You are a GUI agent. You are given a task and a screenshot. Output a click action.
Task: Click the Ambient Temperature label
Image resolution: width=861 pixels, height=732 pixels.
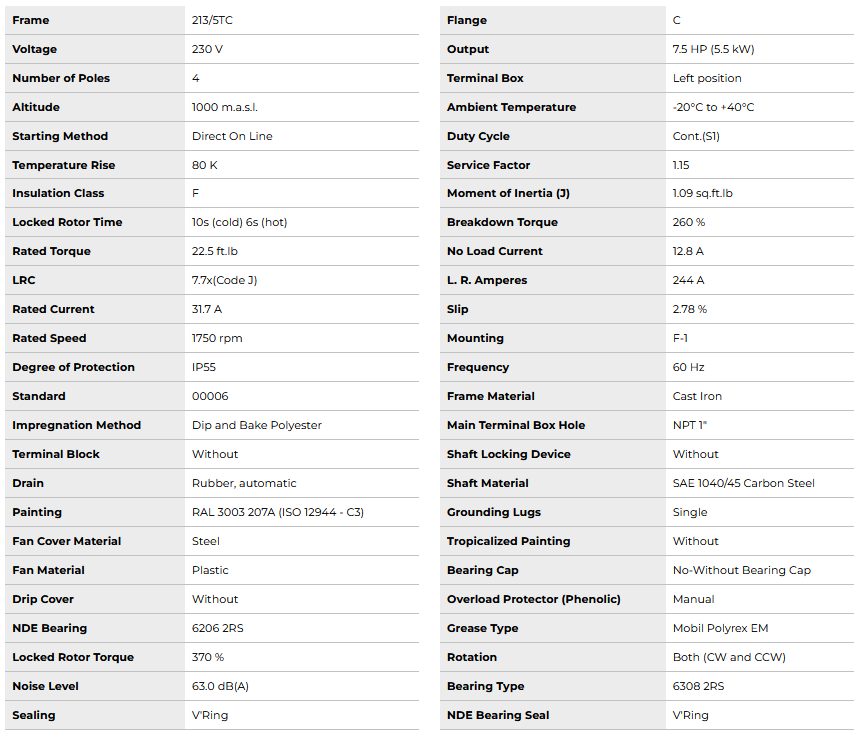[511, 107]
